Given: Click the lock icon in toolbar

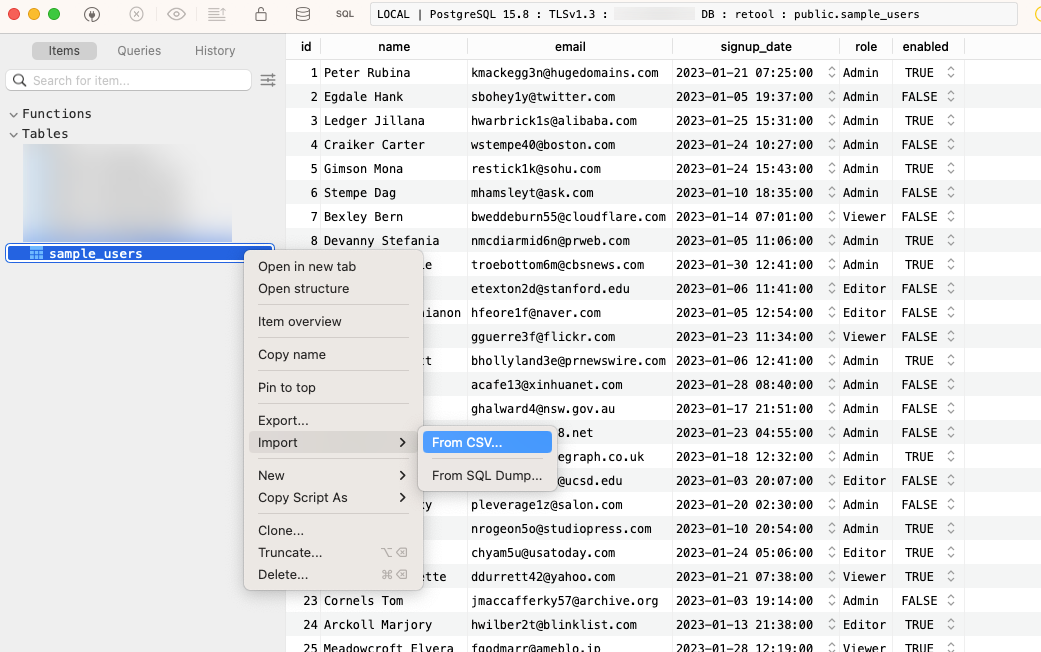Looking at the screenshot, I should pyautogui.click(x=261, y=14).
